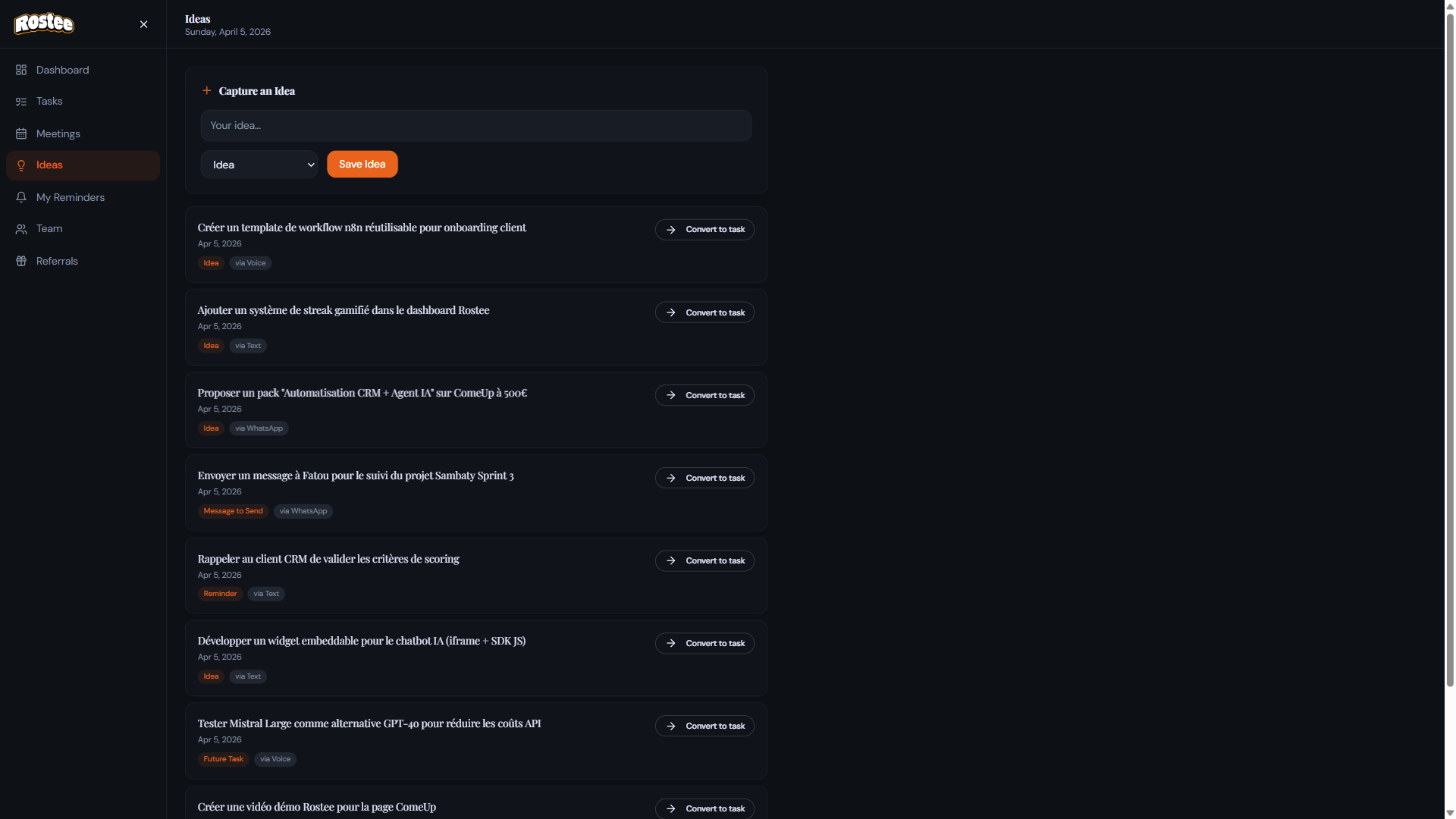Click the Referrals gift icon
The width and height of the screenshot is (1456, 819).
tap(21, 261)
